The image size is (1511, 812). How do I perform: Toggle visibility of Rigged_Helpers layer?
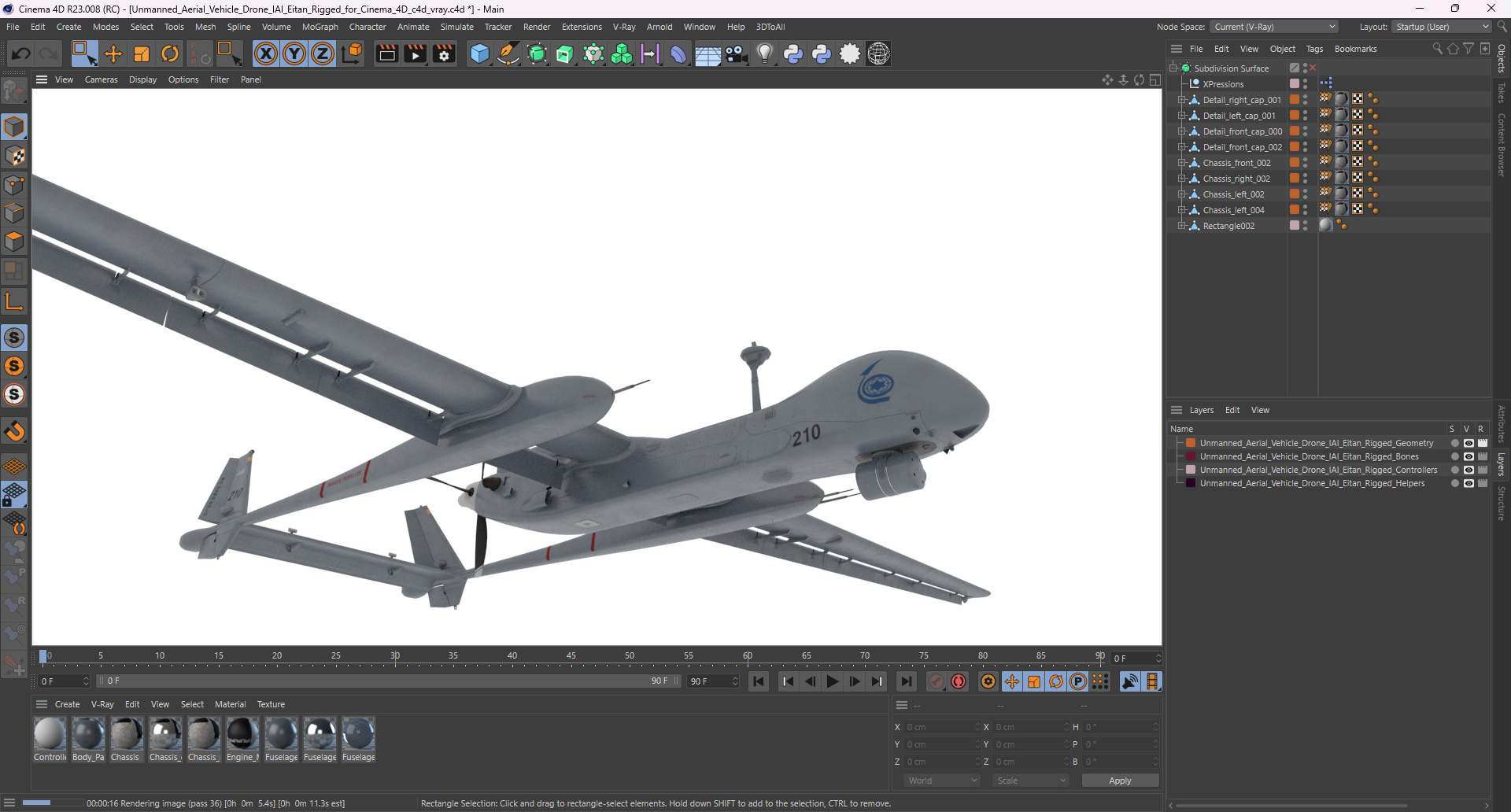coord(1469,483)
